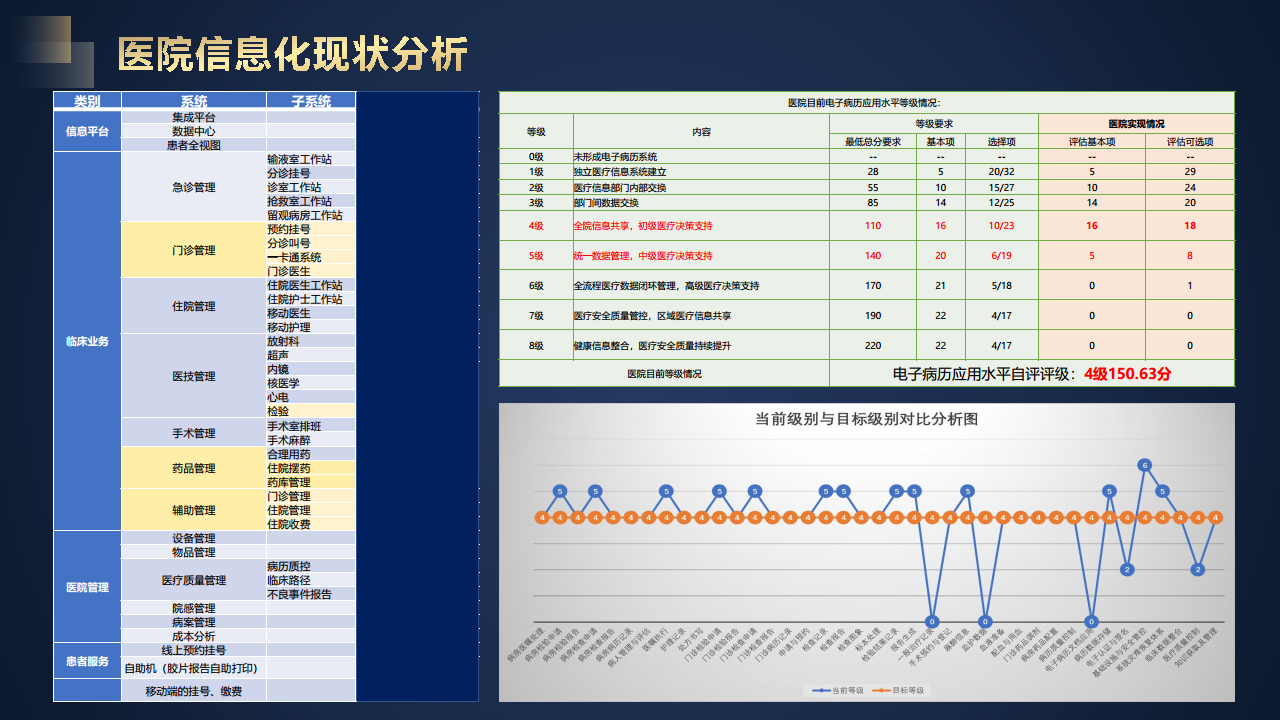Click the 信息平台 category cell
1280x720 pixels.
click(x=87, y=131)
